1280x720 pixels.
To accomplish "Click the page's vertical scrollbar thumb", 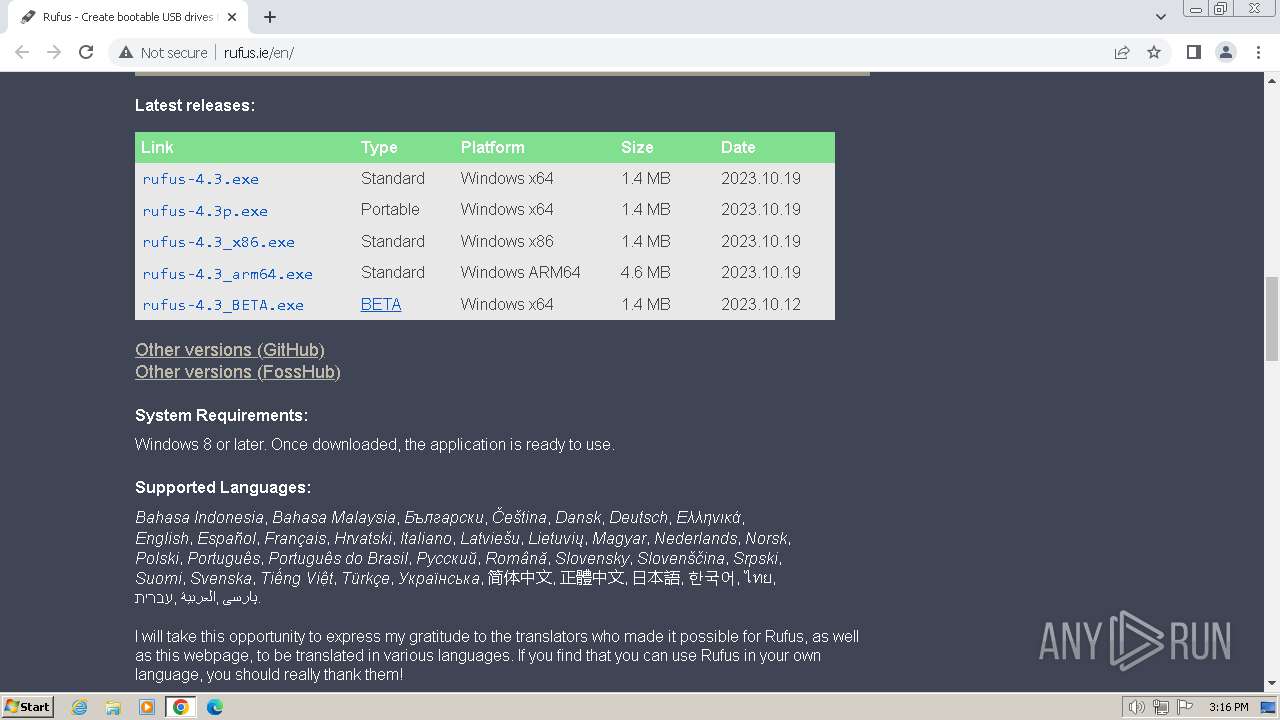I will (1272, 318).
